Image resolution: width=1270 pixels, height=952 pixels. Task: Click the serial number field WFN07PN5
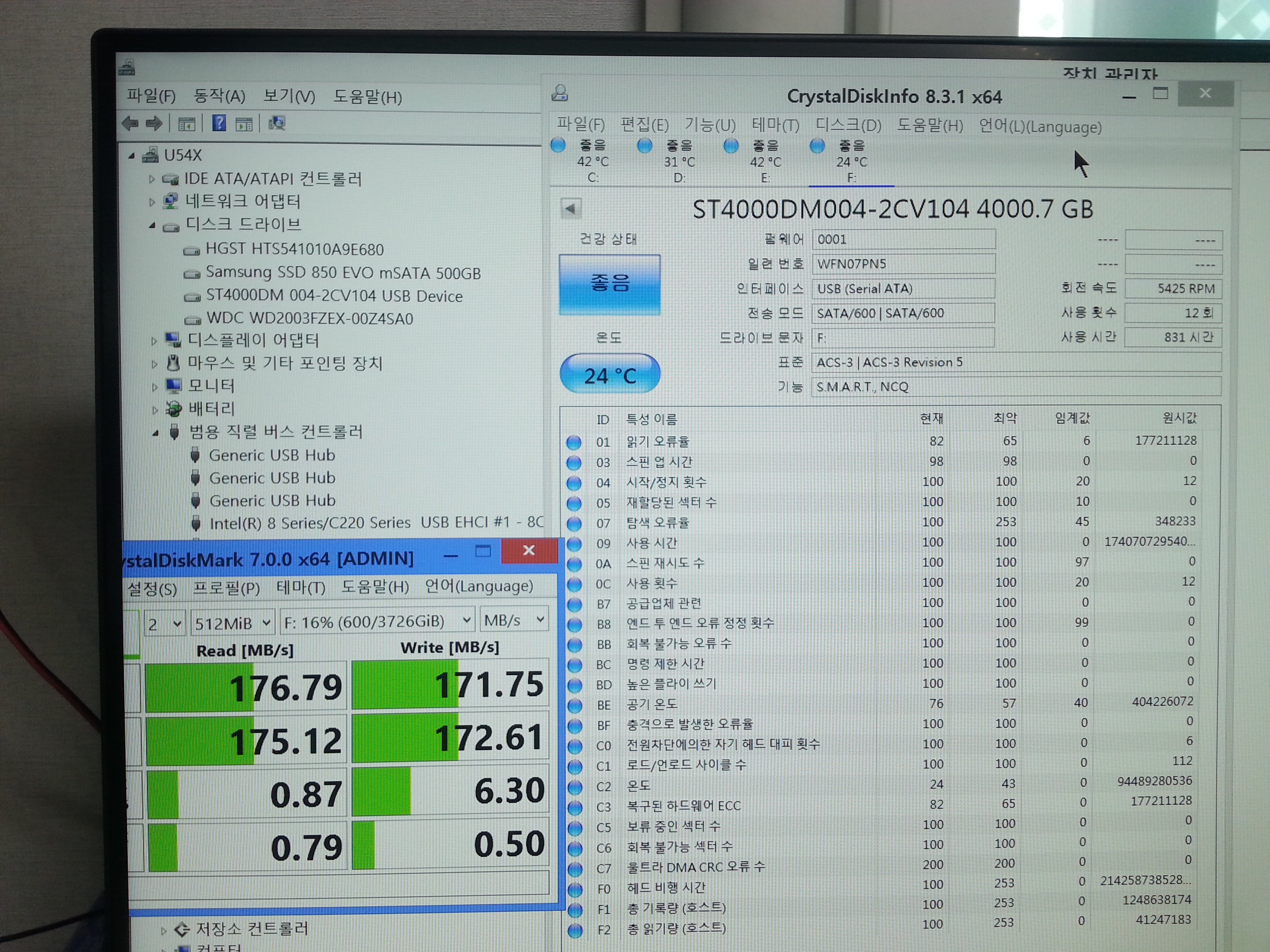(x=903, y=263)
